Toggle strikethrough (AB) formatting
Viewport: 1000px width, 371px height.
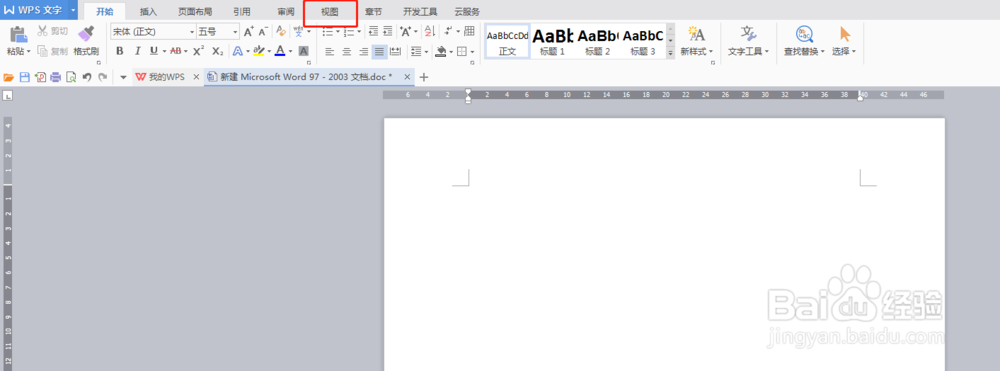click(x=175, y=51)
